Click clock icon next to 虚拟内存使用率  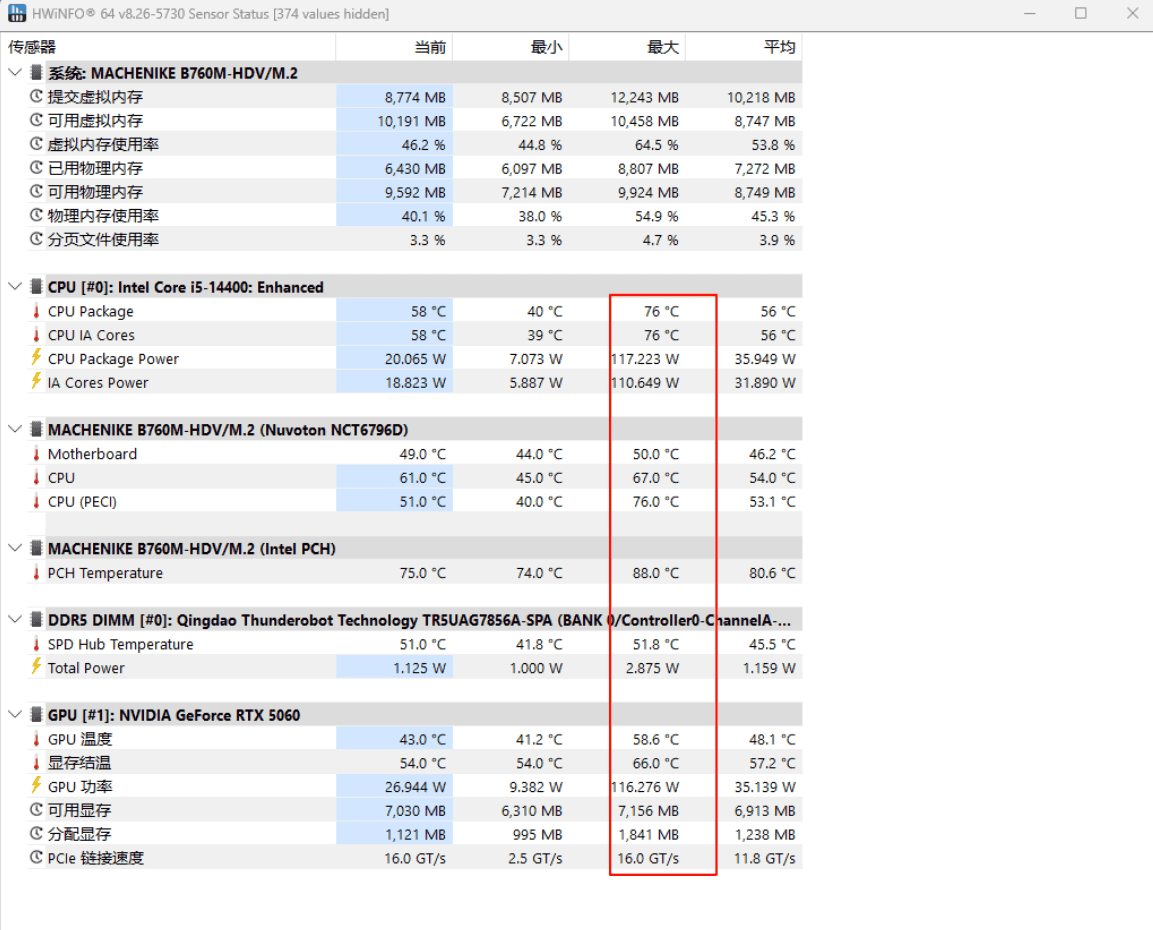click(36, 144)
